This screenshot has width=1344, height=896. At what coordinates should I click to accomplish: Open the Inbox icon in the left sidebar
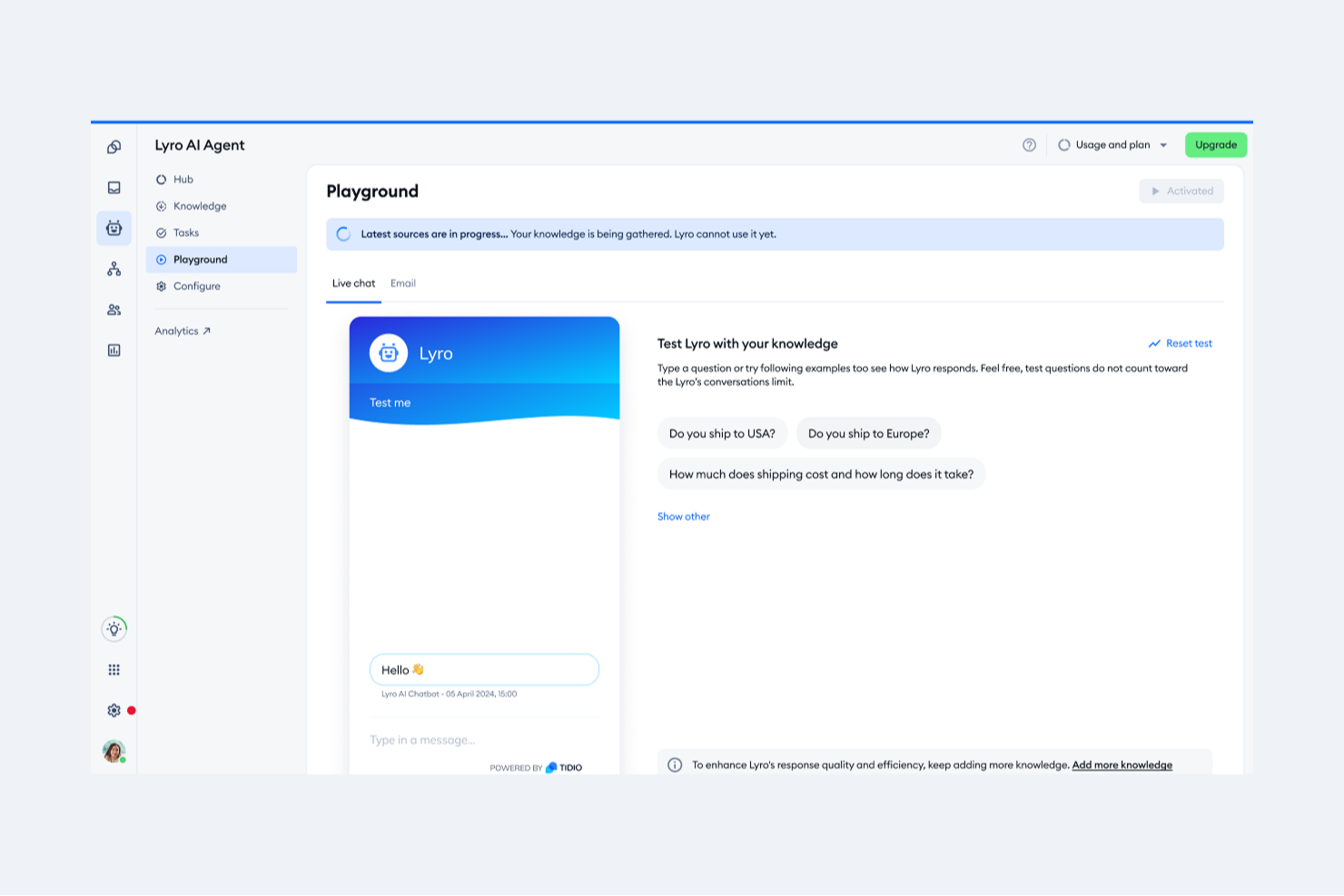click(114, 188)
